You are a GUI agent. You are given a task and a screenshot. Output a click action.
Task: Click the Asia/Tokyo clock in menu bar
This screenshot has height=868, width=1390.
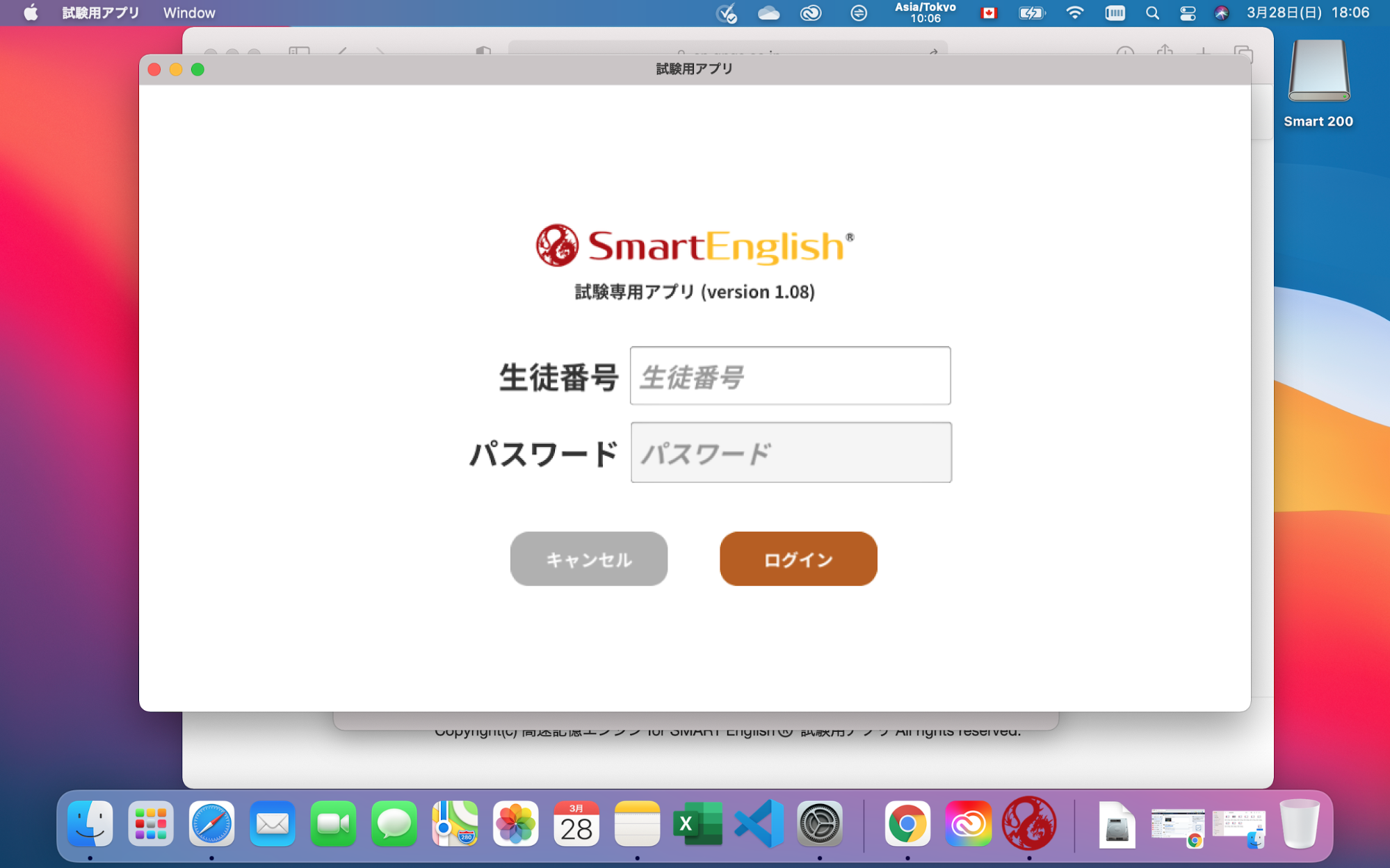point(926,13)
